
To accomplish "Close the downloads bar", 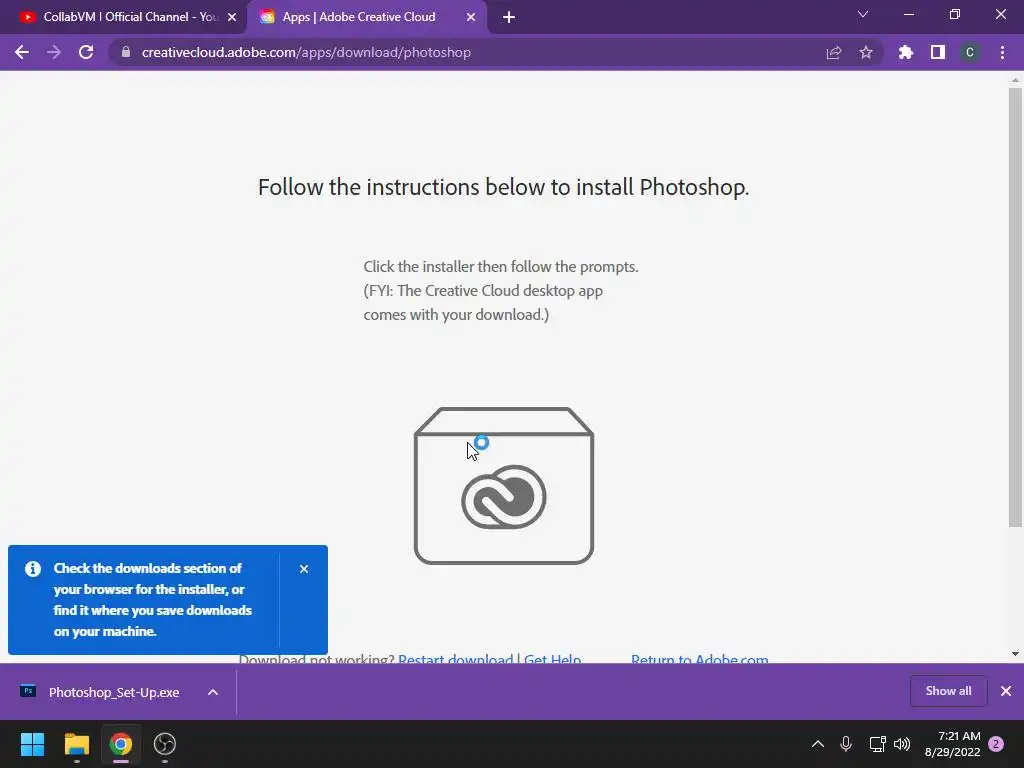I will coord(1006,691).
